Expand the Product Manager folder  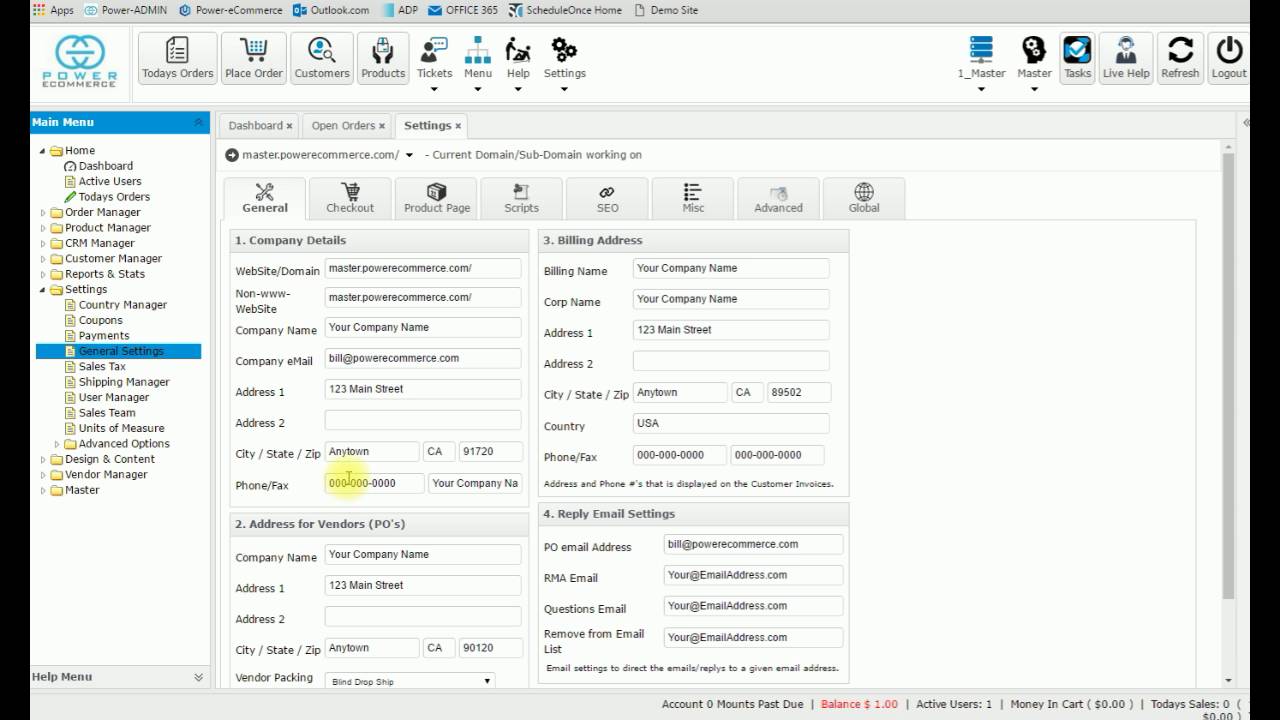pos(43,228)
